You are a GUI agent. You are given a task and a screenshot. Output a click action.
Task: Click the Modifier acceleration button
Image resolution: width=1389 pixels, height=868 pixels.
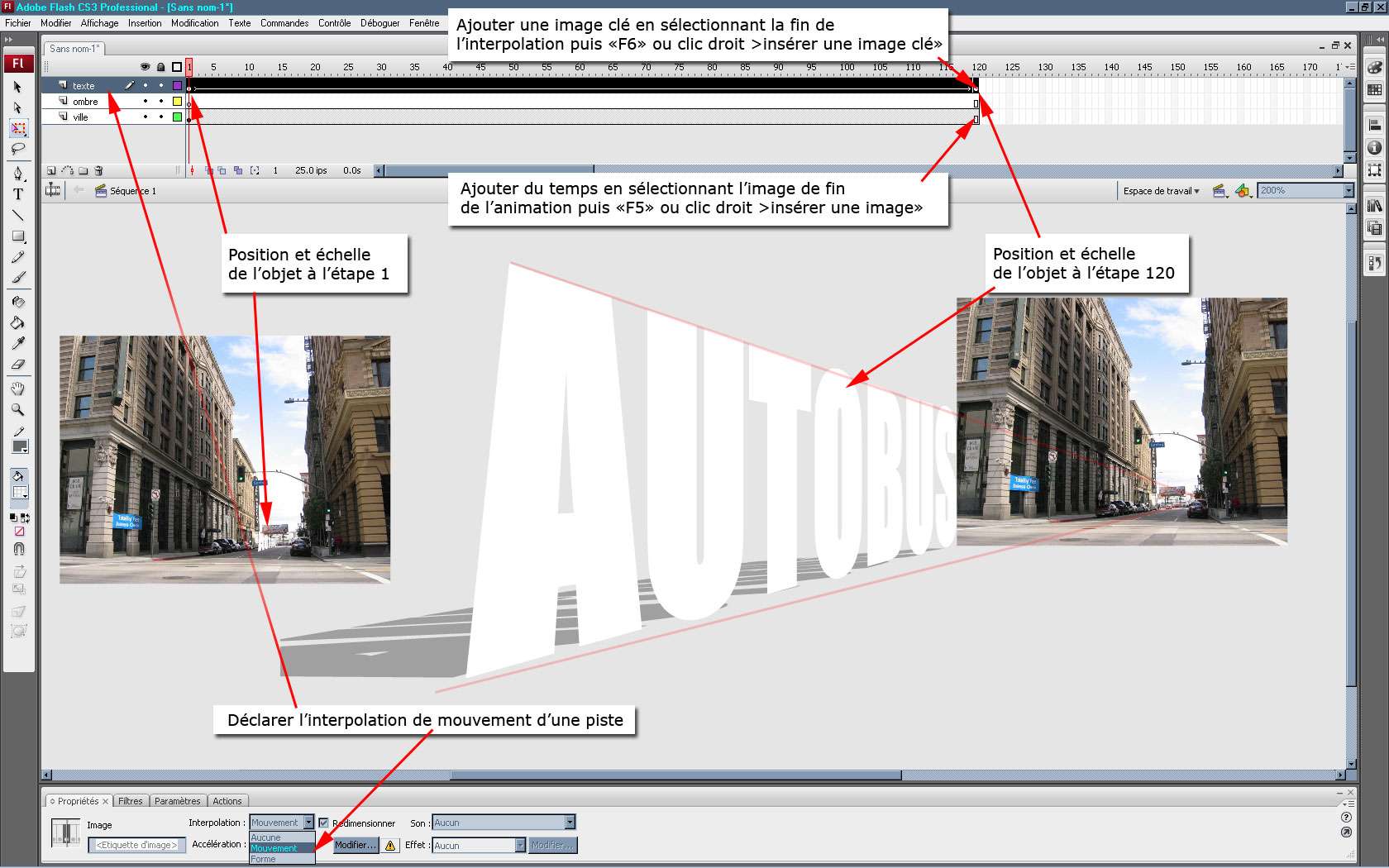pos(356,845)
